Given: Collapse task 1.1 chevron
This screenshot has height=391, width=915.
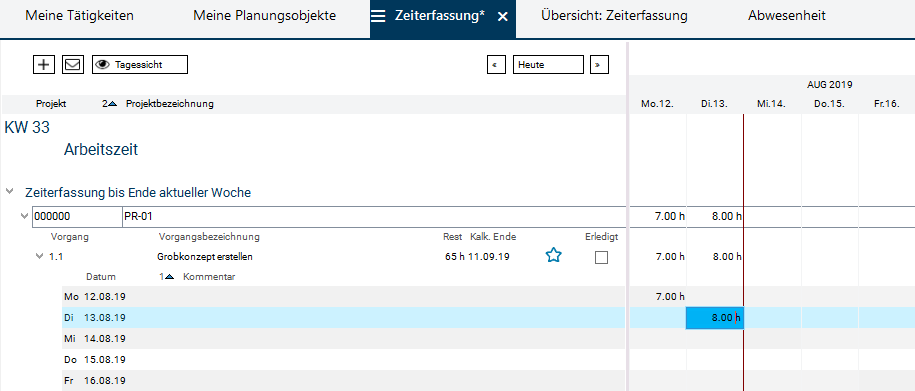Looking at the screenshot, I should (40, 256).
